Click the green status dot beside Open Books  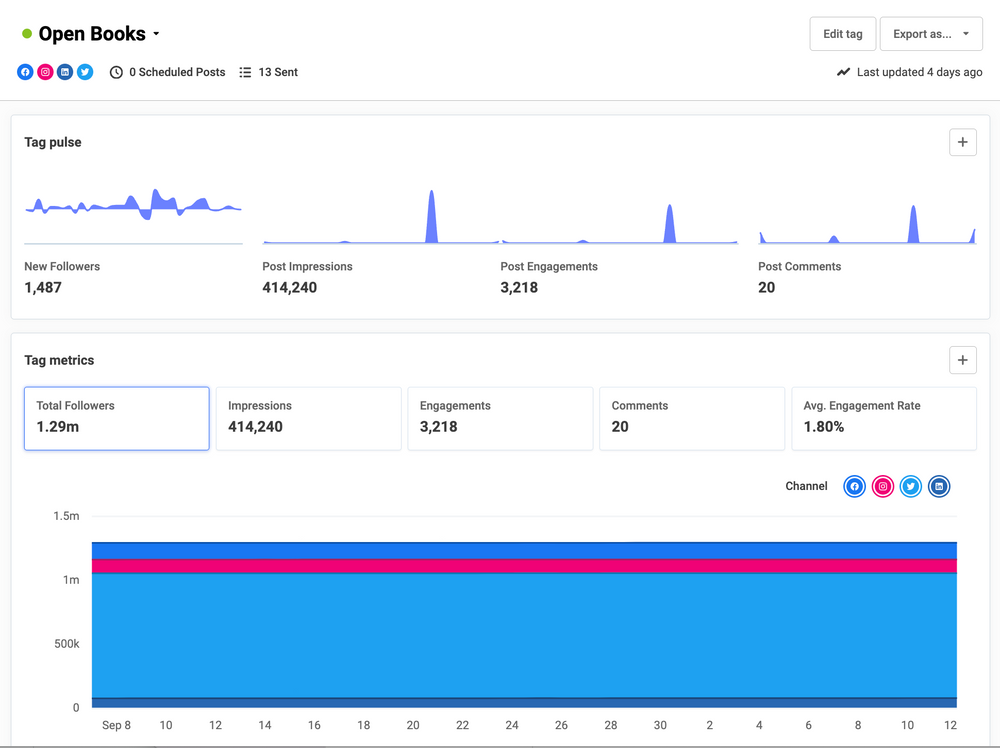click(26, 32)
